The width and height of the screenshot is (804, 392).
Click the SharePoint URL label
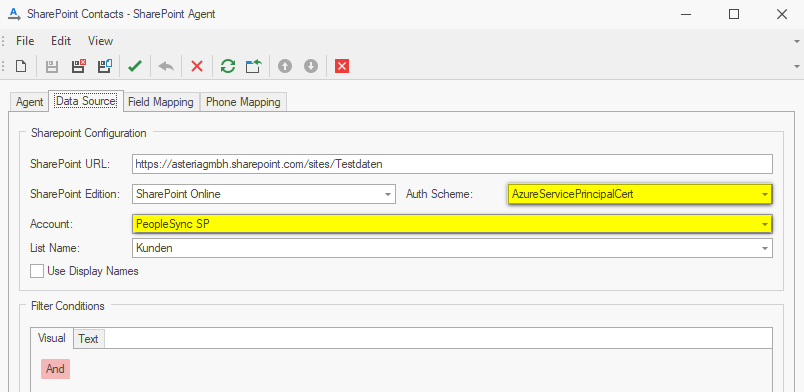(70, 164)
